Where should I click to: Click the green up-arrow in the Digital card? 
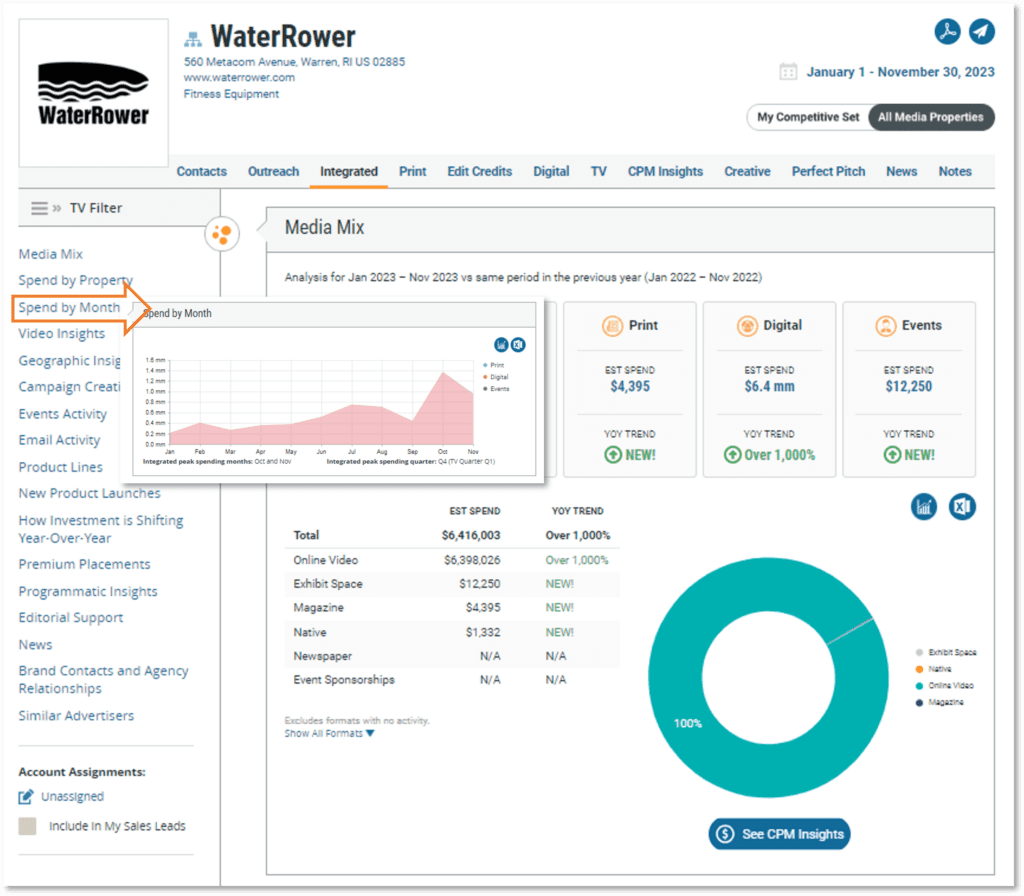(x=733, y=455)
